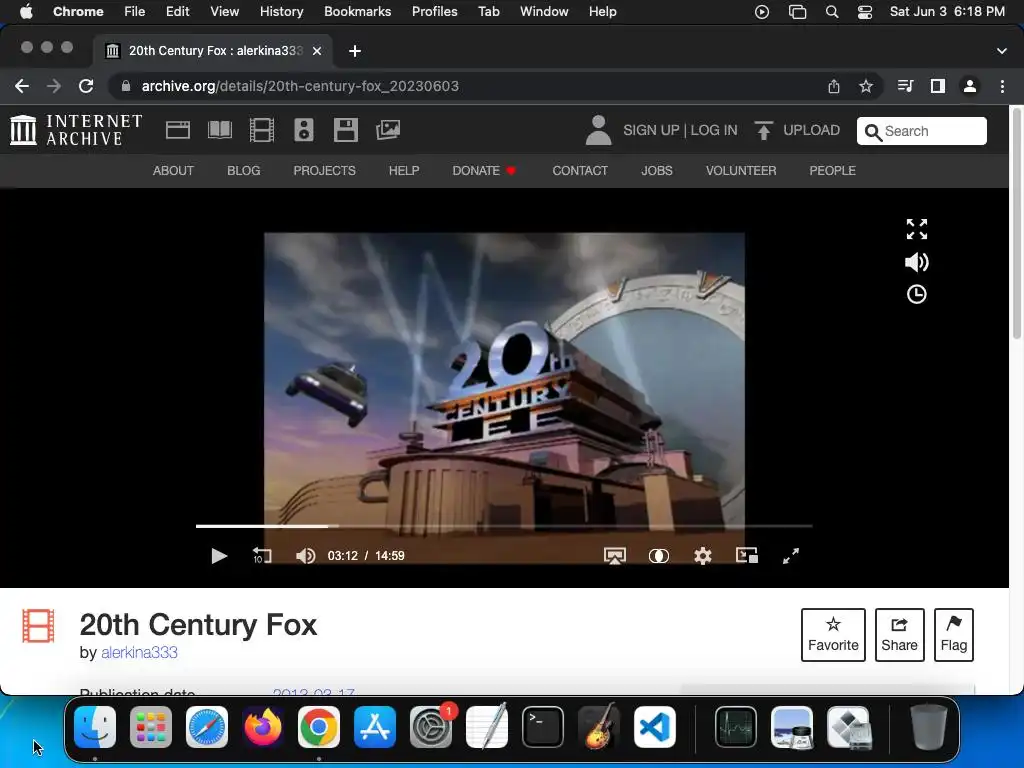Open the BLOG page
1024x768 pixels.
pyautogui.click(x=244, y=170)
